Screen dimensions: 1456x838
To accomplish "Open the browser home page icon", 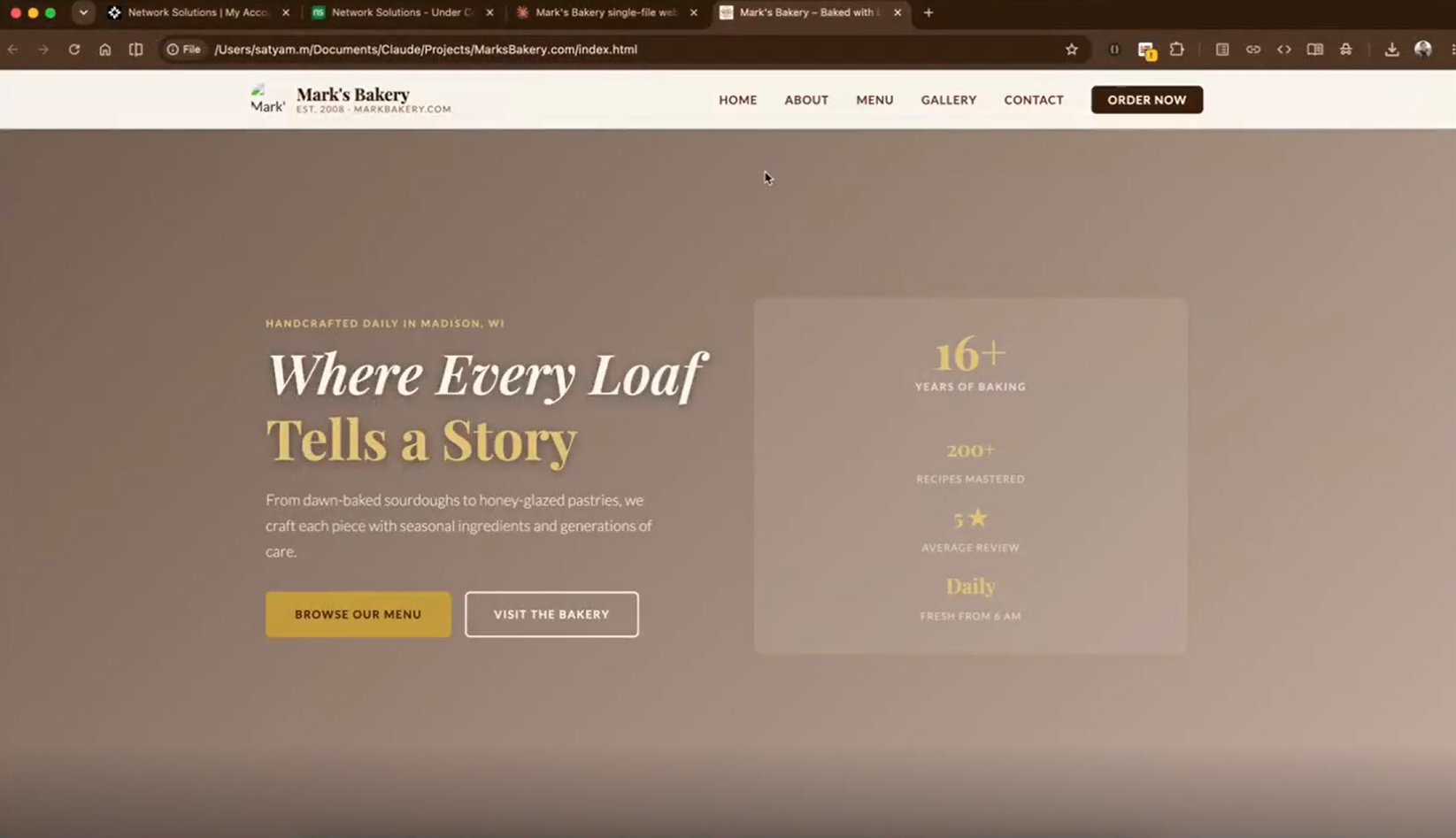I will [x=105, y=50].
